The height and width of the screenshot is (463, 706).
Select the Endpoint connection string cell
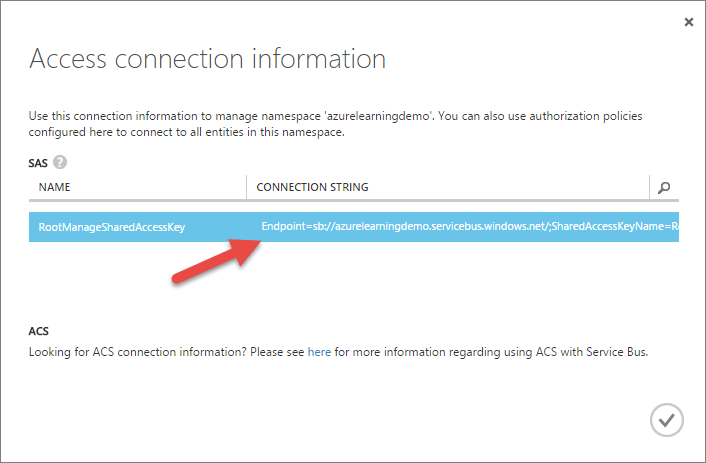coord(470,227)
